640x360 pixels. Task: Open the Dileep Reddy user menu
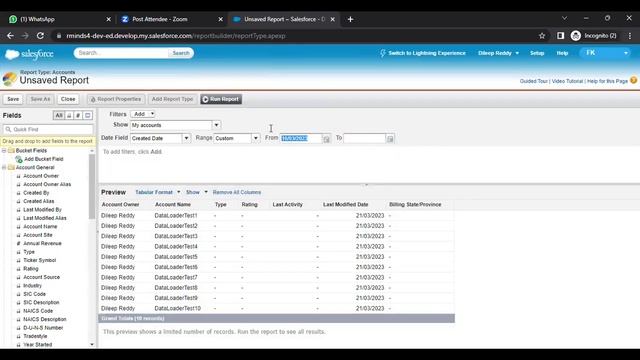pyautogui.click(x=498, y=53)
